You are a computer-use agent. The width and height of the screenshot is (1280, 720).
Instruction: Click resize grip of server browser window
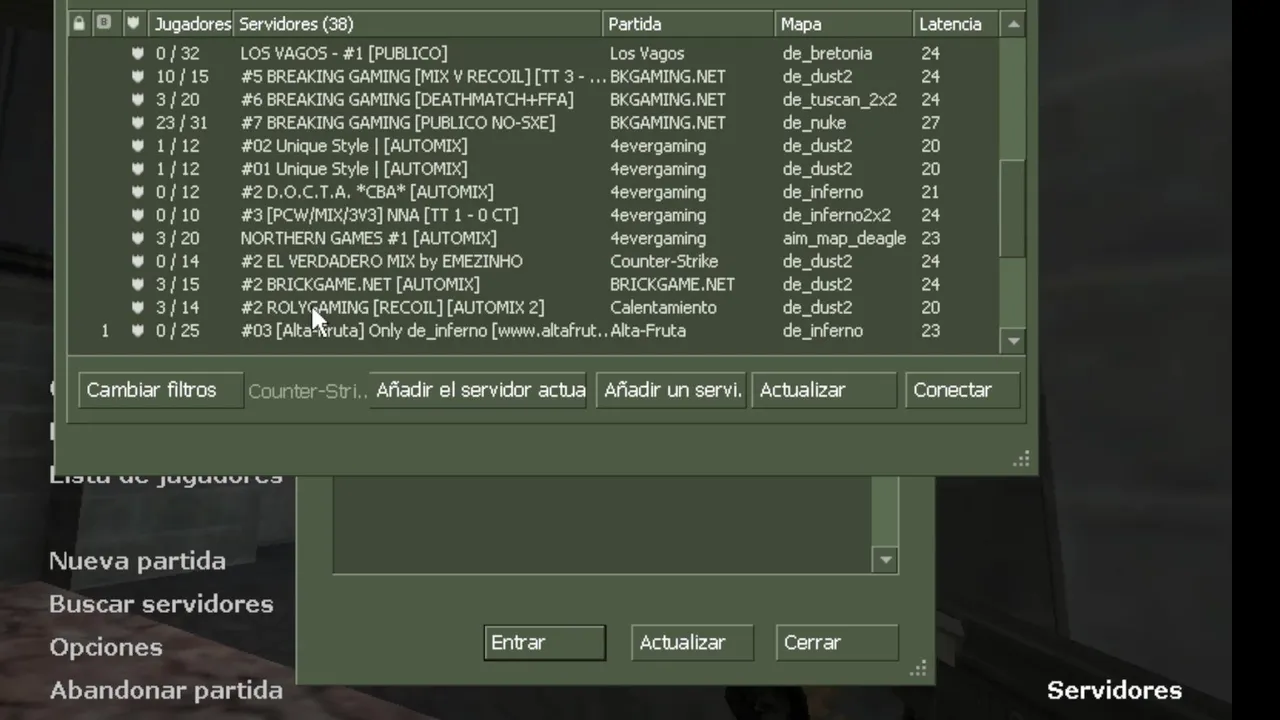click(x=1021, y=459)
